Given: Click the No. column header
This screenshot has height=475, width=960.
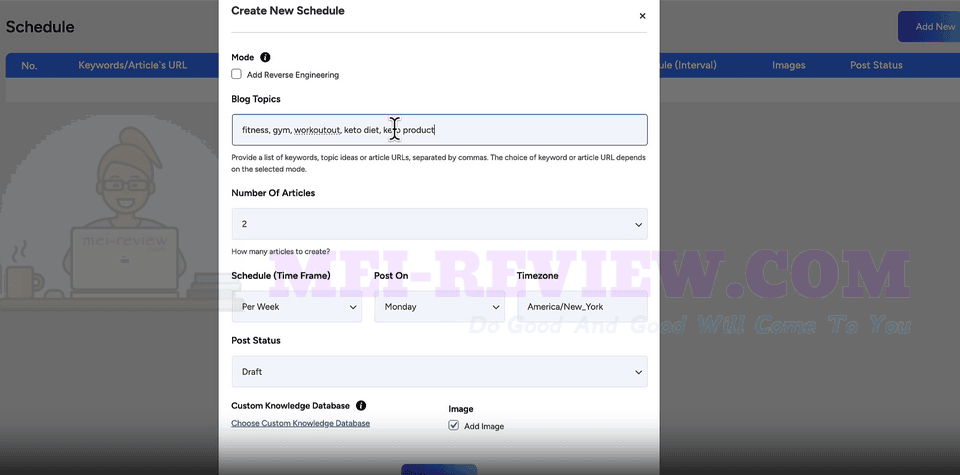Looking at the screenshot, I should pyautogui.click(x=29, y=65).
